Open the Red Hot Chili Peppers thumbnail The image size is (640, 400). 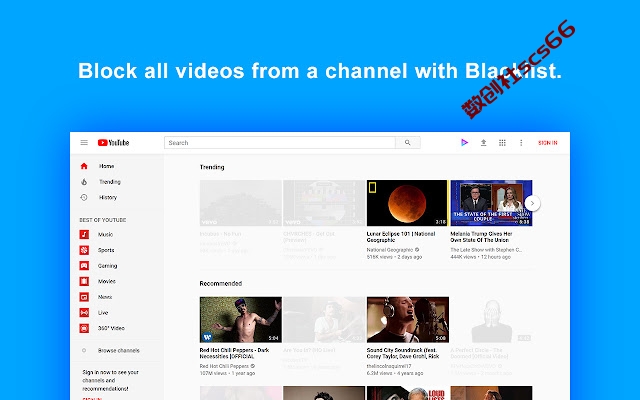click(240, 320)
